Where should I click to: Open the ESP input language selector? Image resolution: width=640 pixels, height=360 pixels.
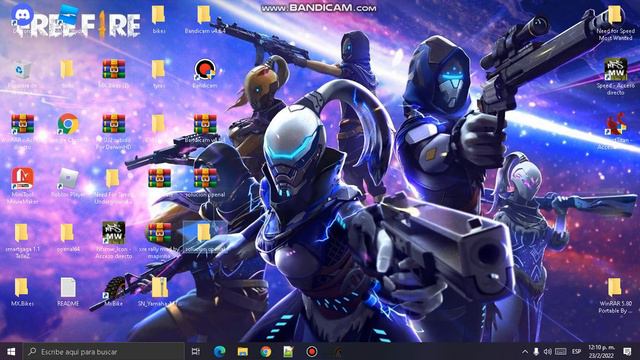(x=576, y=351)
